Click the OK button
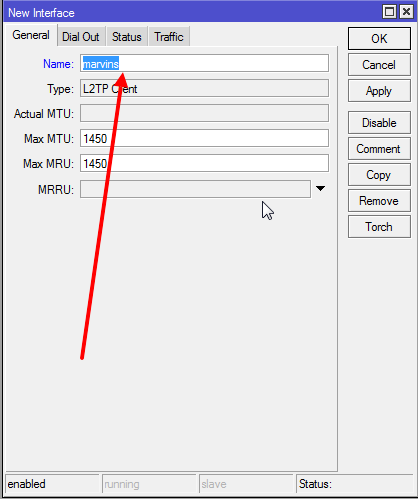418x499 pixels. [x=379, y=39]
